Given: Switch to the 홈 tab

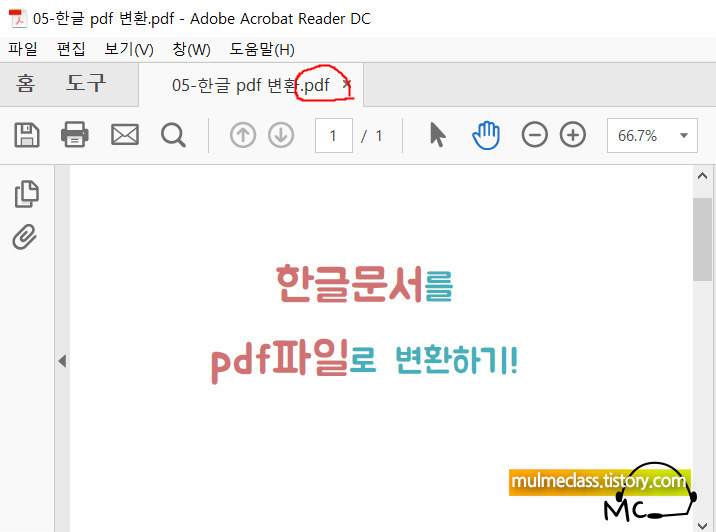Looking at the screenshot, I should pos(25,84).
